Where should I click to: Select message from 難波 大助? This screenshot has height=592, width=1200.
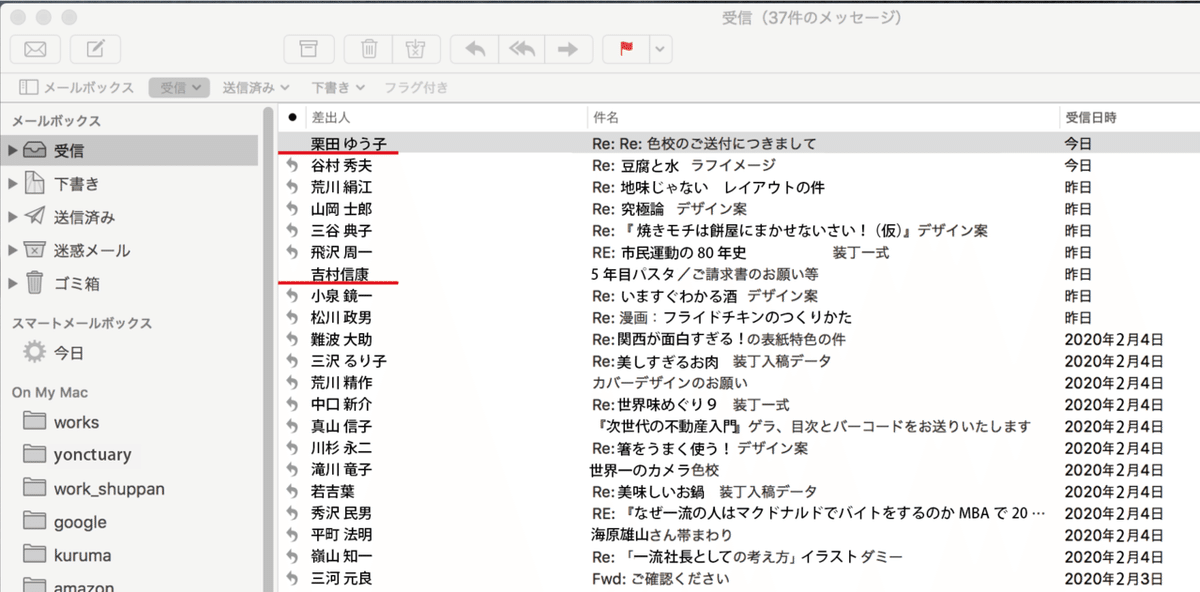pyautogui.click(x=738, y=339)
